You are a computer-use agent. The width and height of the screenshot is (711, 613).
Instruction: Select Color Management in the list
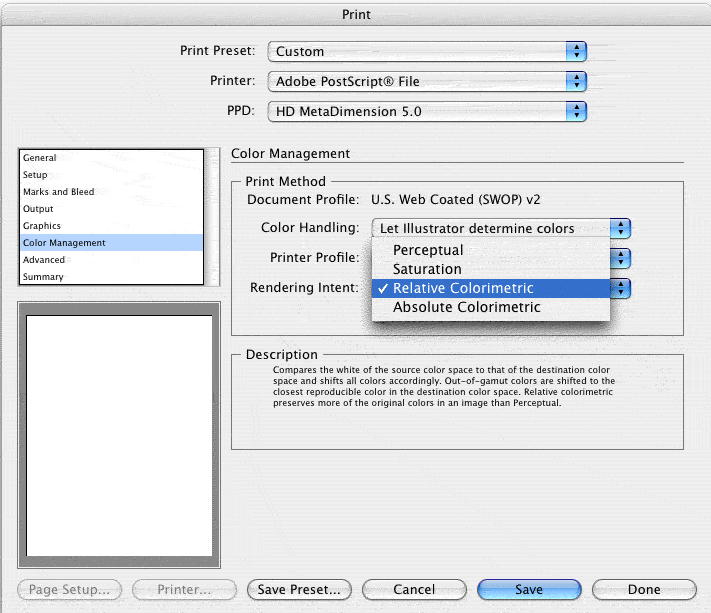(x=111, y=243)
